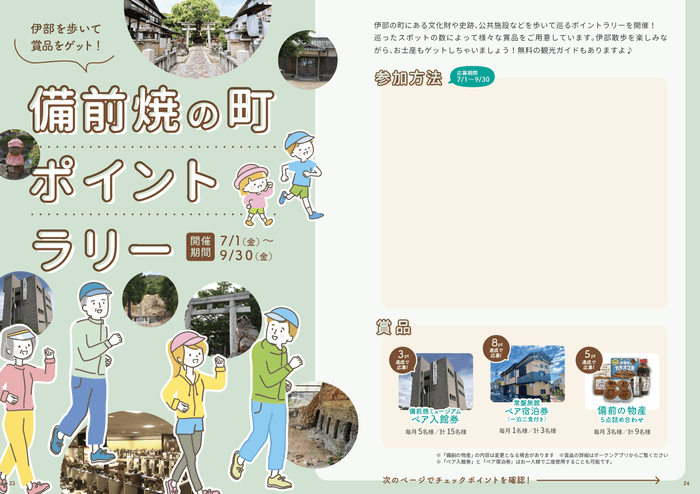Click the brown 開催期間 badge
The image size is (700, 494).
click(x=200, y=247)
